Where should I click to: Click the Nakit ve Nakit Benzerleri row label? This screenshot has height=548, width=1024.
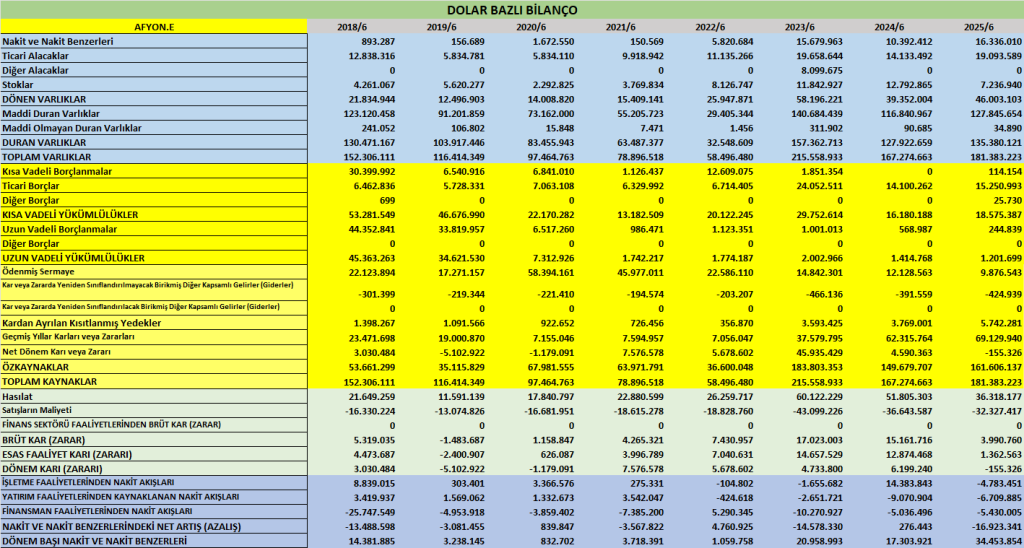click(x=57, y=41)
